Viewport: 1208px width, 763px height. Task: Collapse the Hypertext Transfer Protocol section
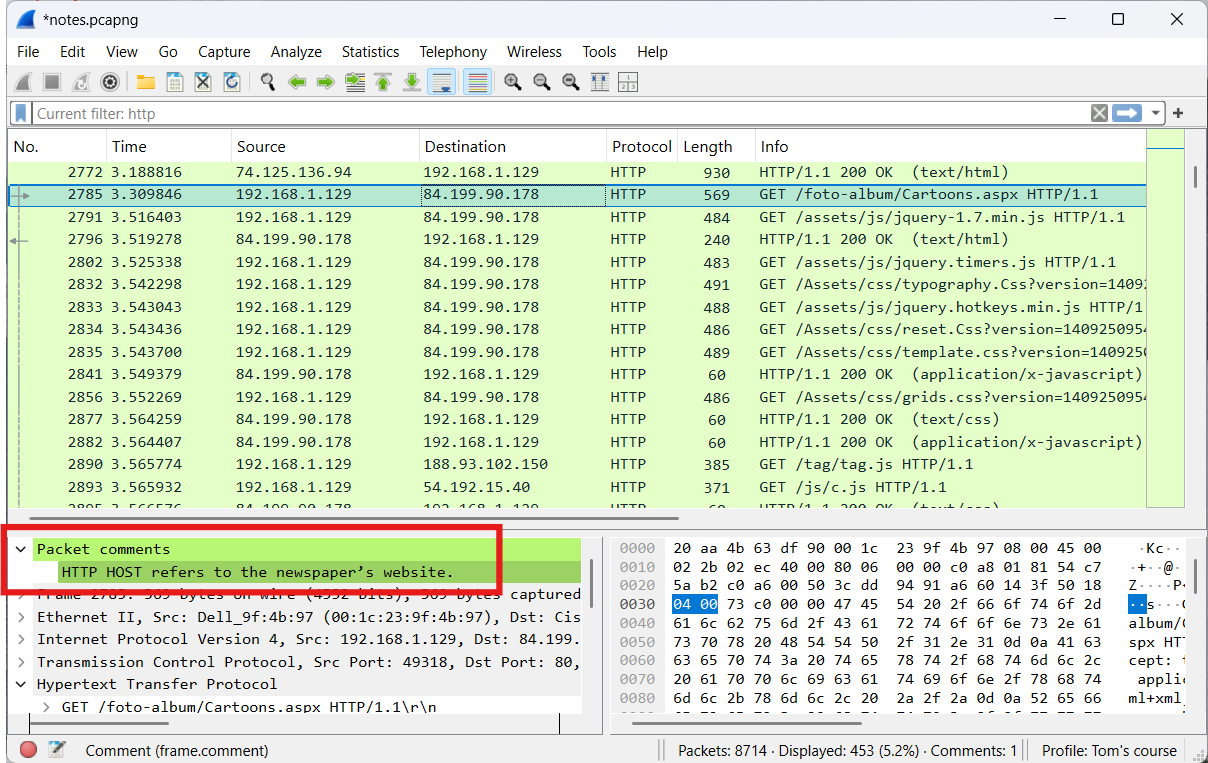(x=21, y=684)
